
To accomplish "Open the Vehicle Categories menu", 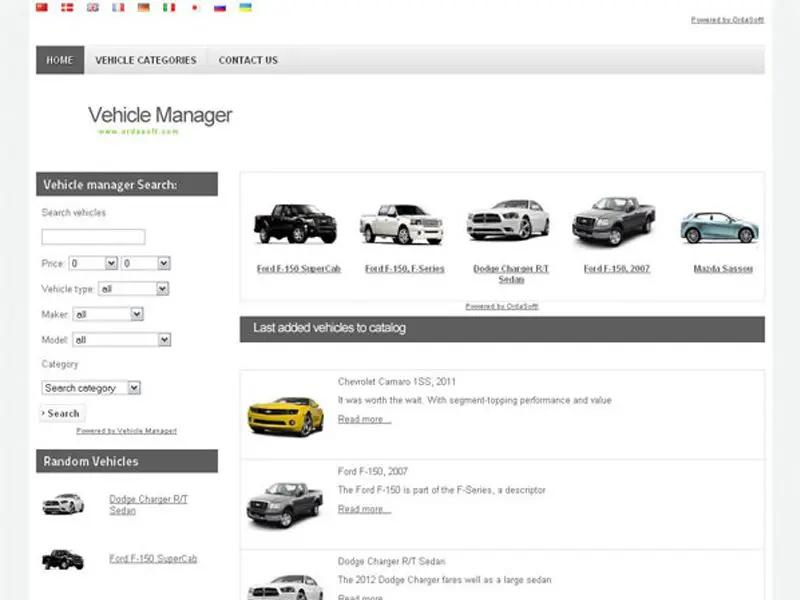I will pos(146,60).
